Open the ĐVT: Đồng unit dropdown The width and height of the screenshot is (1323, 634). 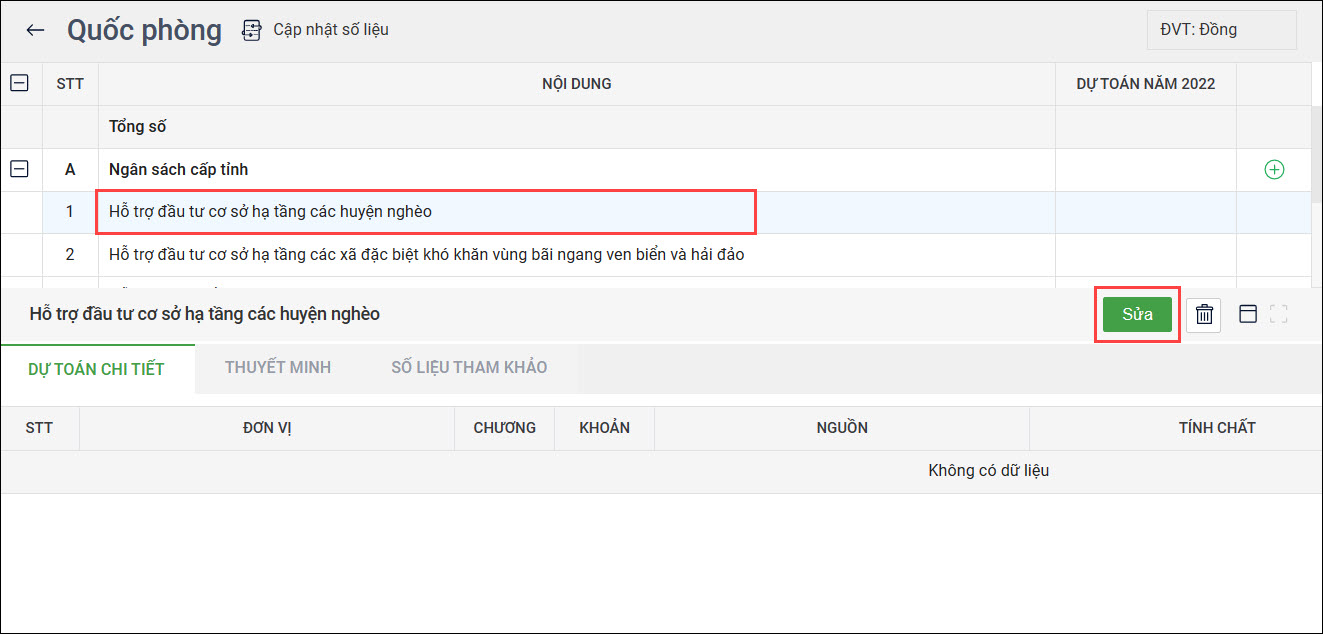click(x=1221, y=30)
